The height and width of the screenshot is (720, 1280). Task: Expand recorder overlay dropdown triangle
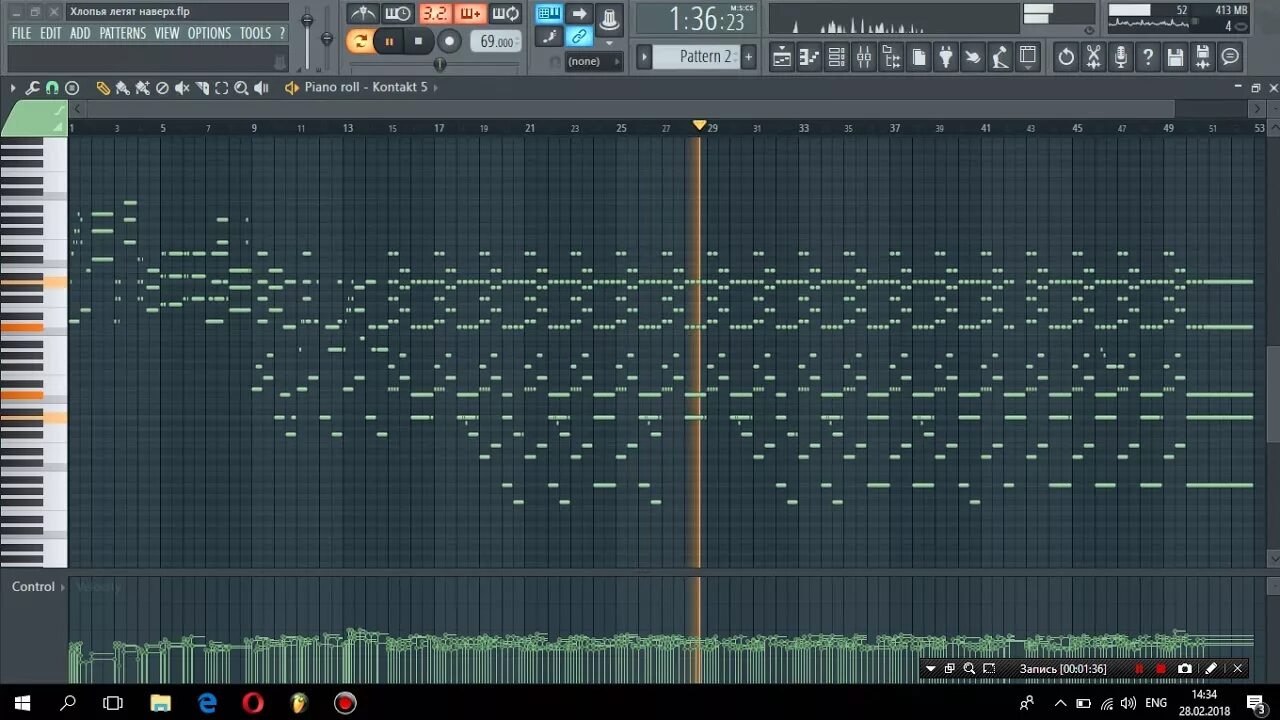click(x=931, y=668)
